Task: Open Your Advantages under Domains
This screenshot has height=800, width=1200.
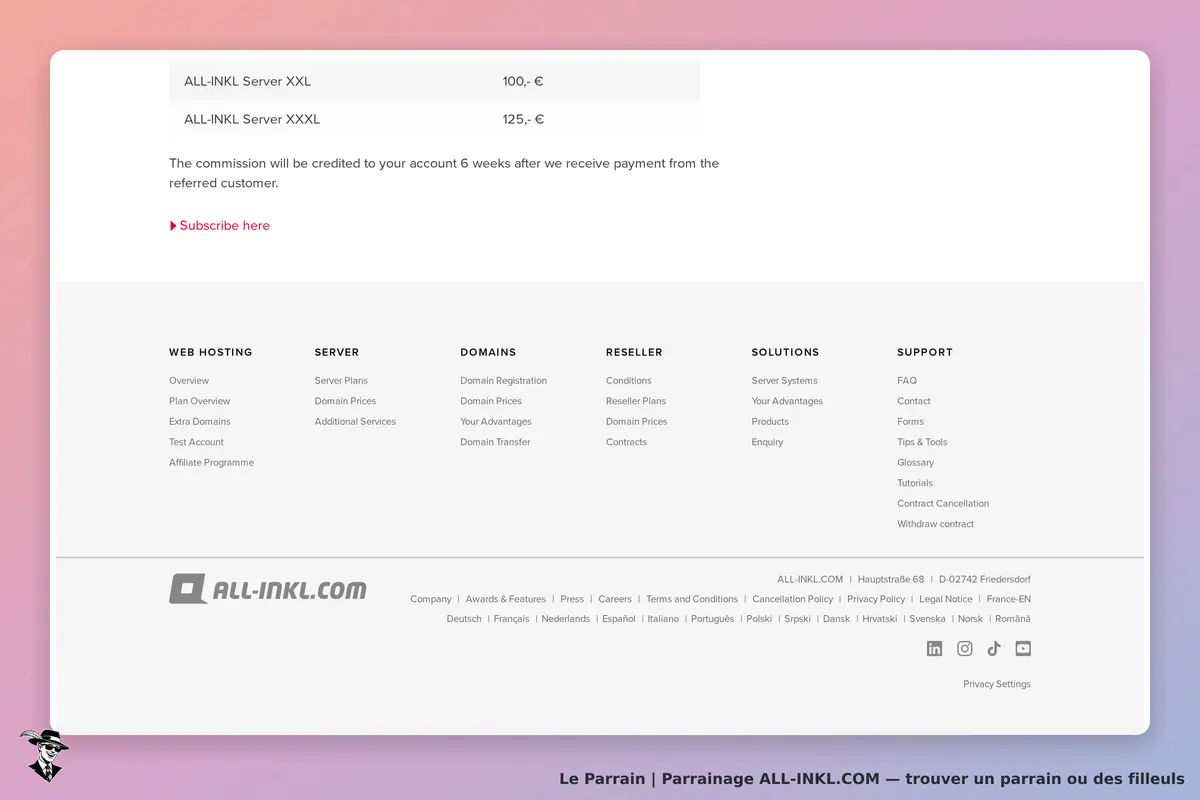Action: (x=496, y=422)
